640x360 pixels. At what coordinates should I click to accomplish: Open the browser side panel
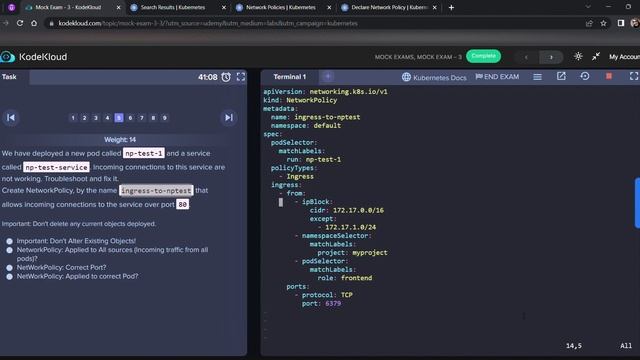pos(620,23)
